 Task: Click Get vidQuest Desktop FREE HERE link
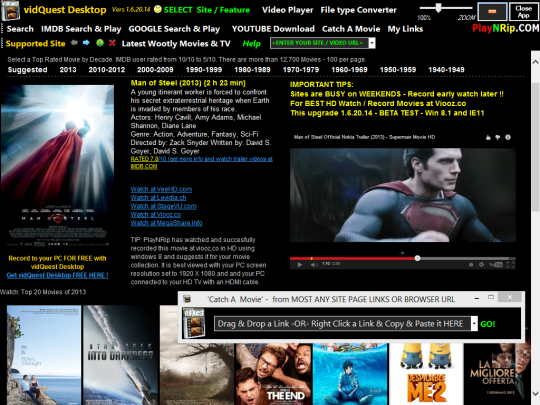(57, 275)
